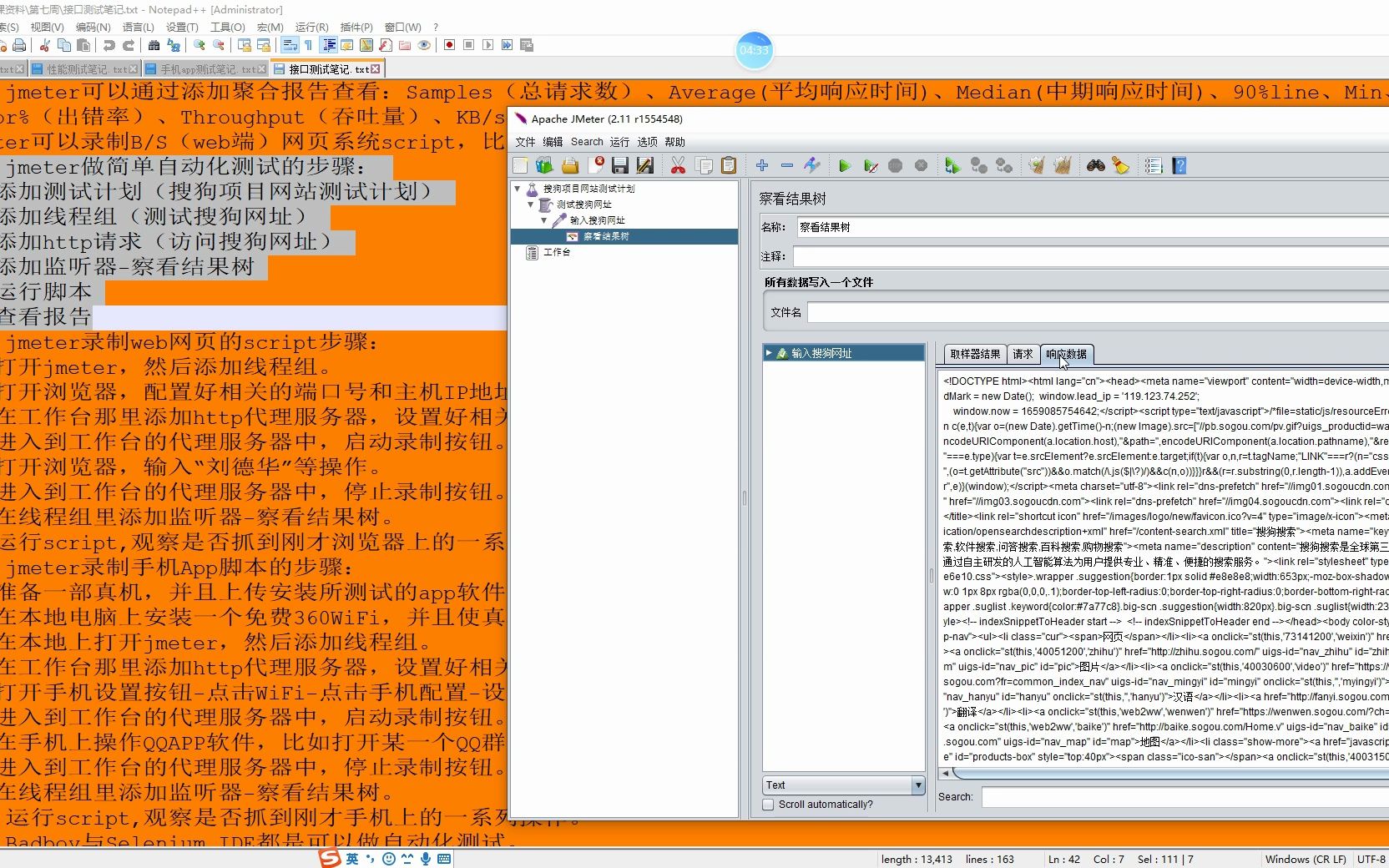Click JMeter Reset Search broom icon

(x=1120, y=166)
